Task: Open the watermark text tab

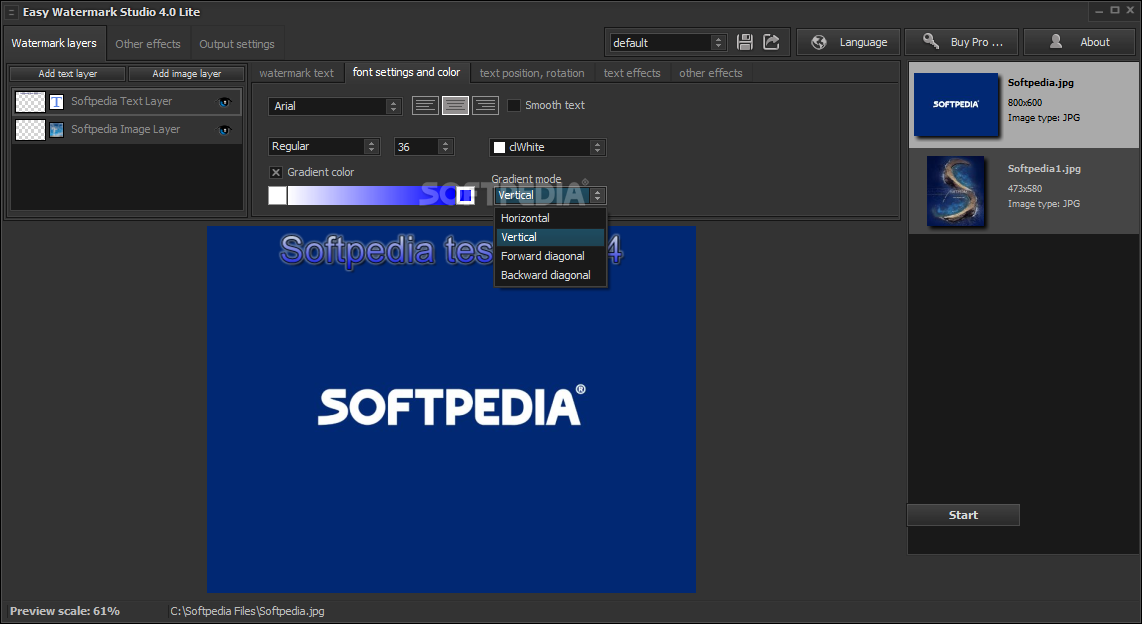Action: coord(296,73)
